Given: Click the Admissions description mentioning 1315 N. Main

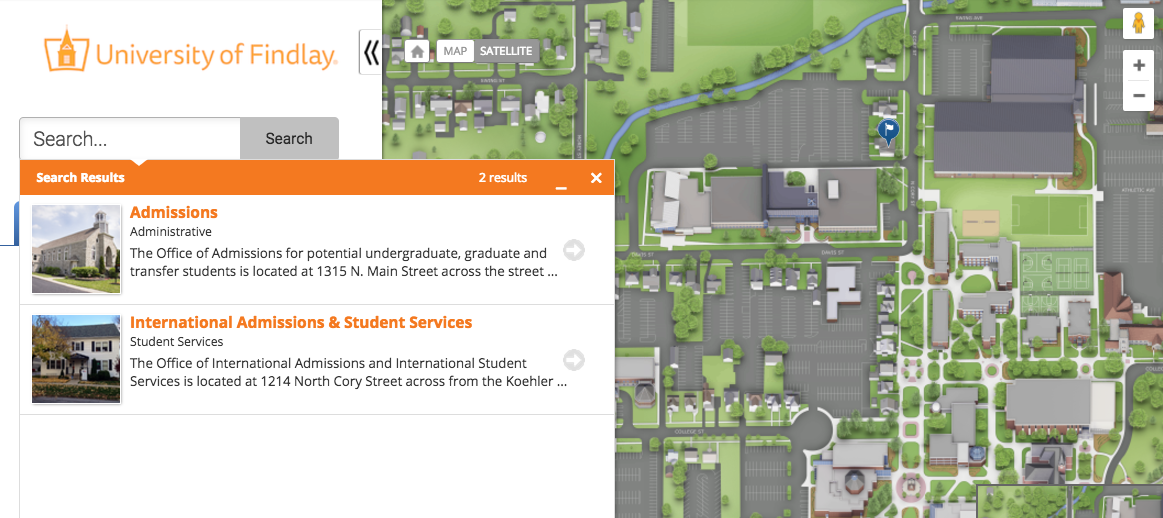Looking at the screenshot, I should [x=343, y=263].
